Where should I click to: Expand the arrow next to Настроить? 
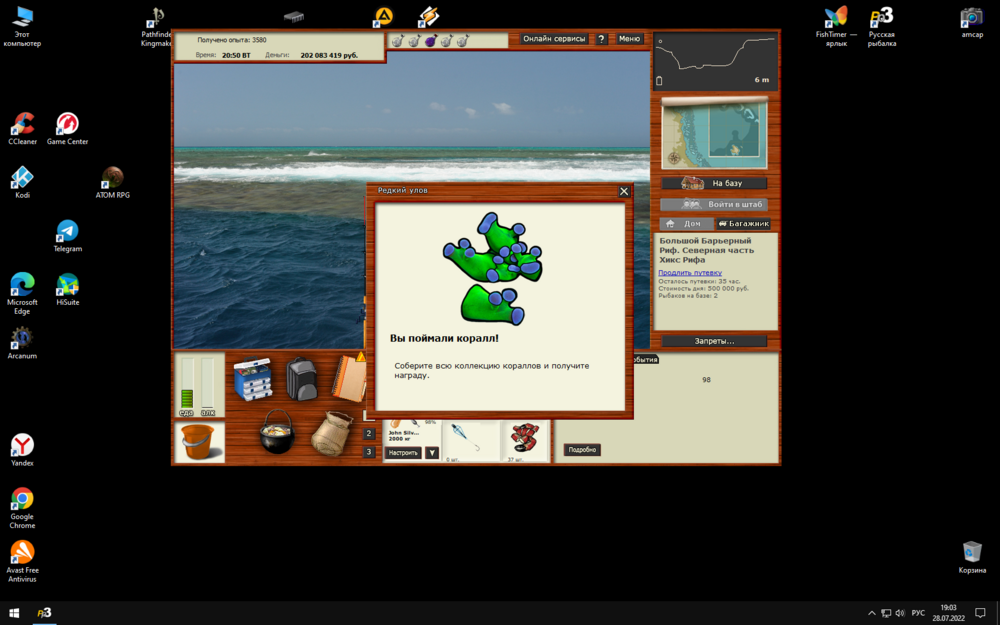coord(431,452)
